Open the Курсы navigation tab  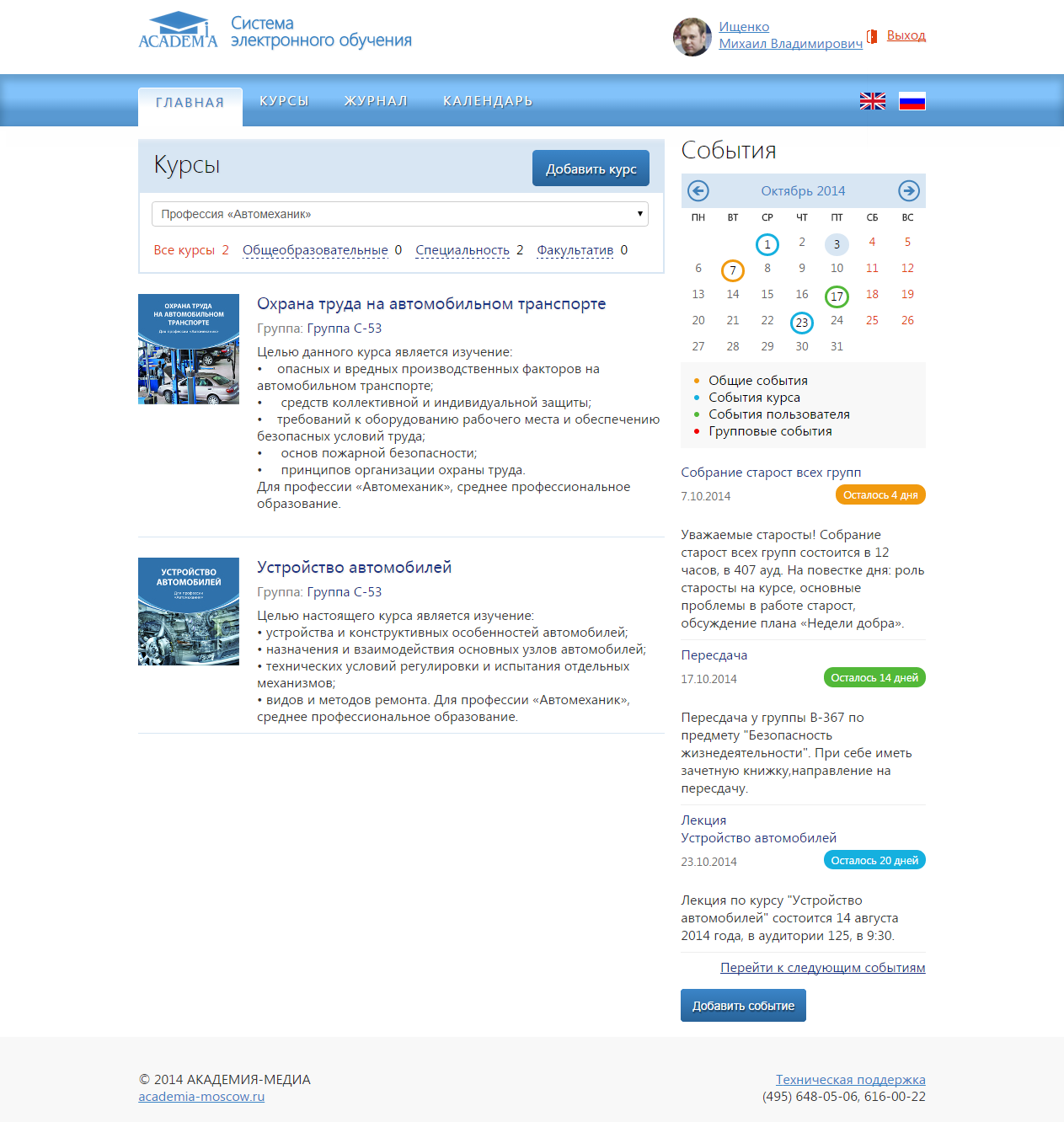click(284, 101)
